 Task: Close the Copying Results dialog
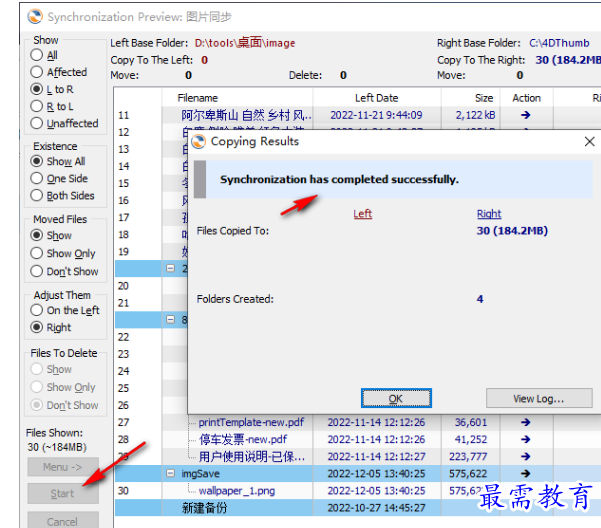[589, 142]
